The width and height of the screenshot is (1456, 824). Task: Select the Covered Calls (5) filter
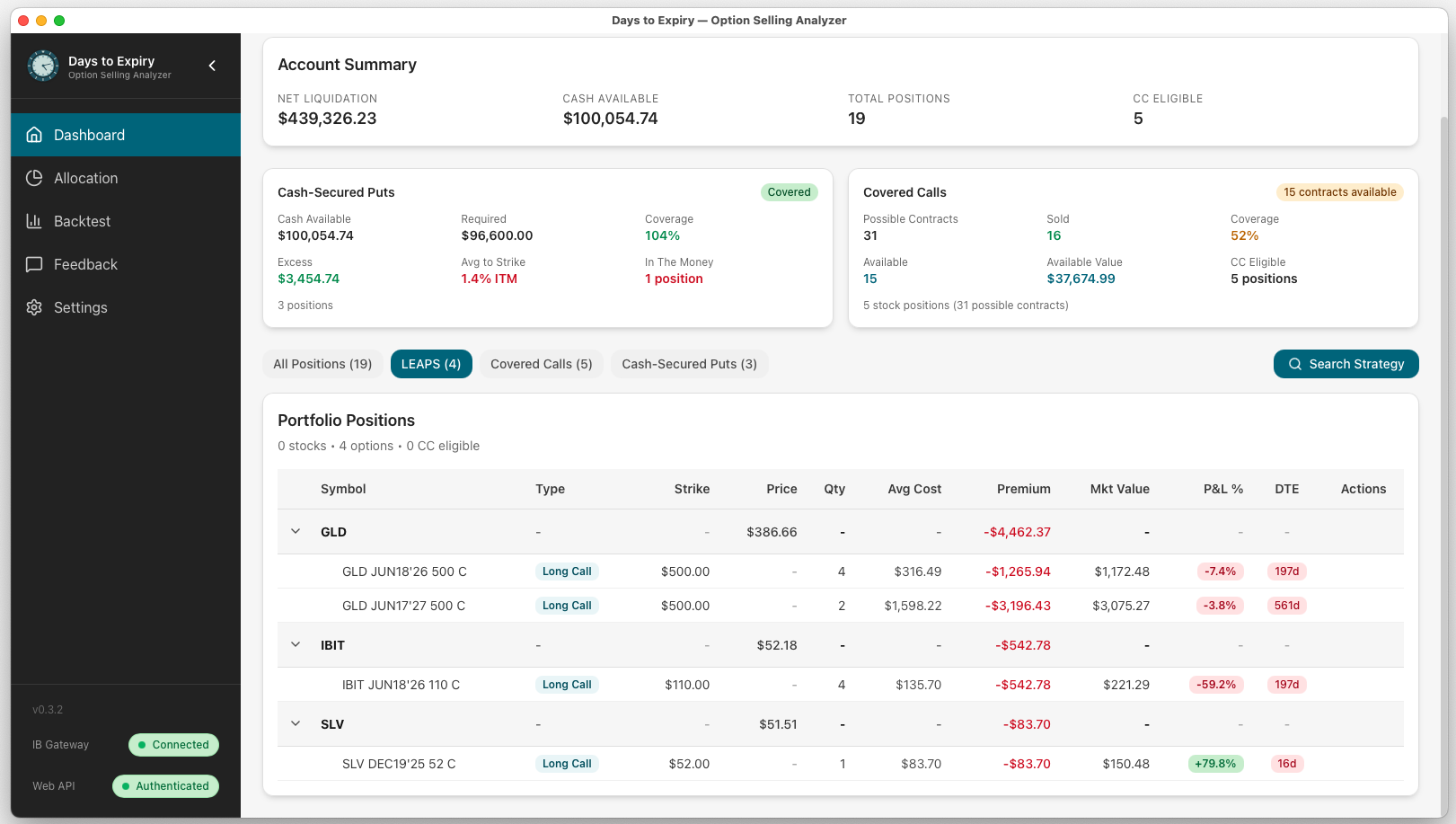(x=541, y=364)
